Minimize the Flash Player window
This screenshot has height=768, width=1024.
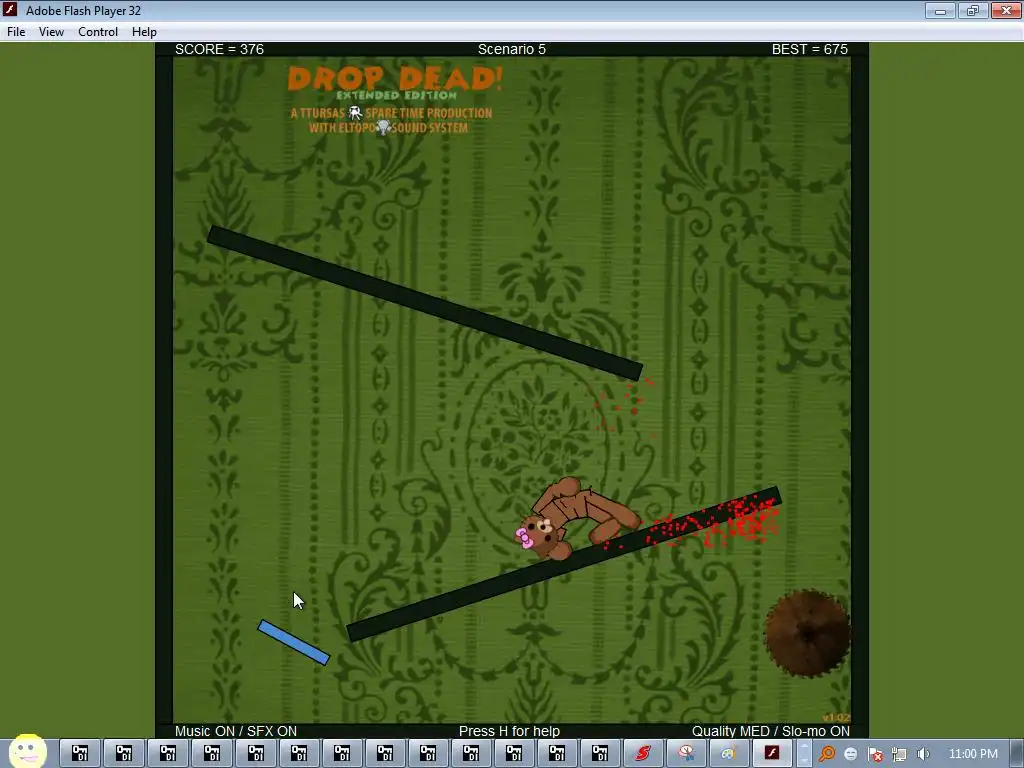[940, 10]
